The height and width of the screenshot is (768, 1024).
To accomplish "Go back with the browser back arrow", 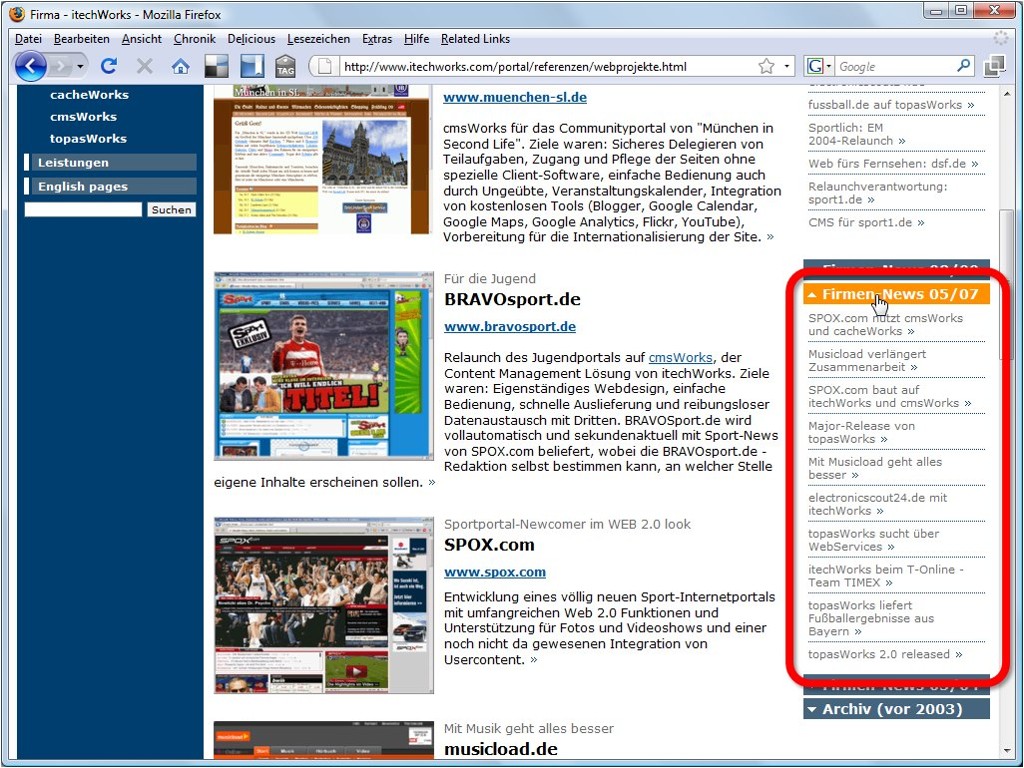I will tap(31, 66).
